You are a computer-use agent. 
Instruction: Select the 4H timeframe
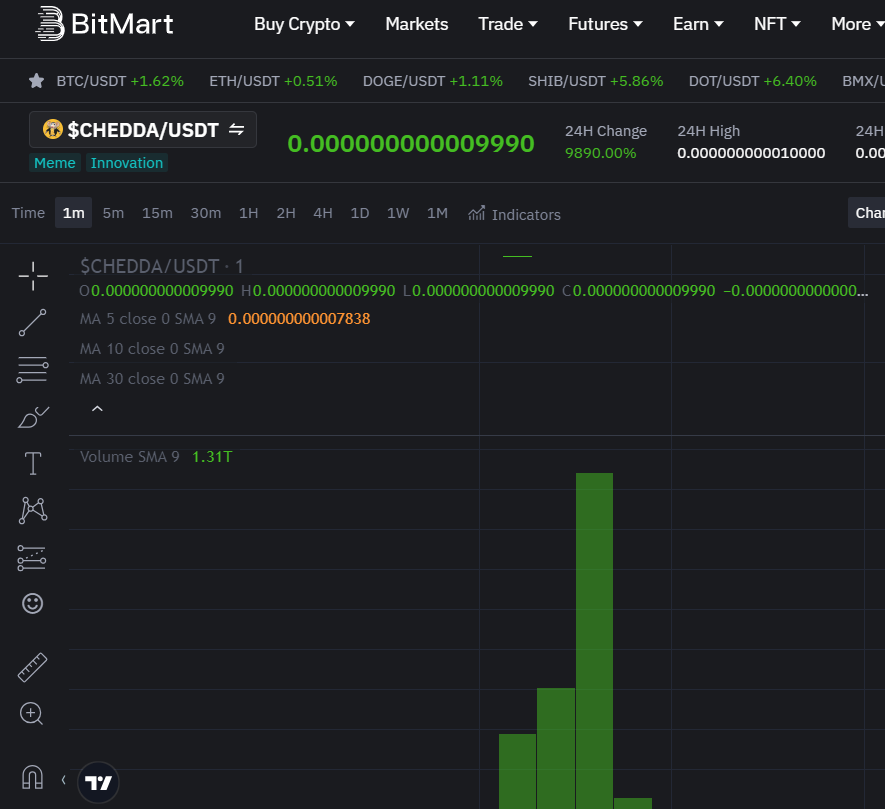pos(323,213)
